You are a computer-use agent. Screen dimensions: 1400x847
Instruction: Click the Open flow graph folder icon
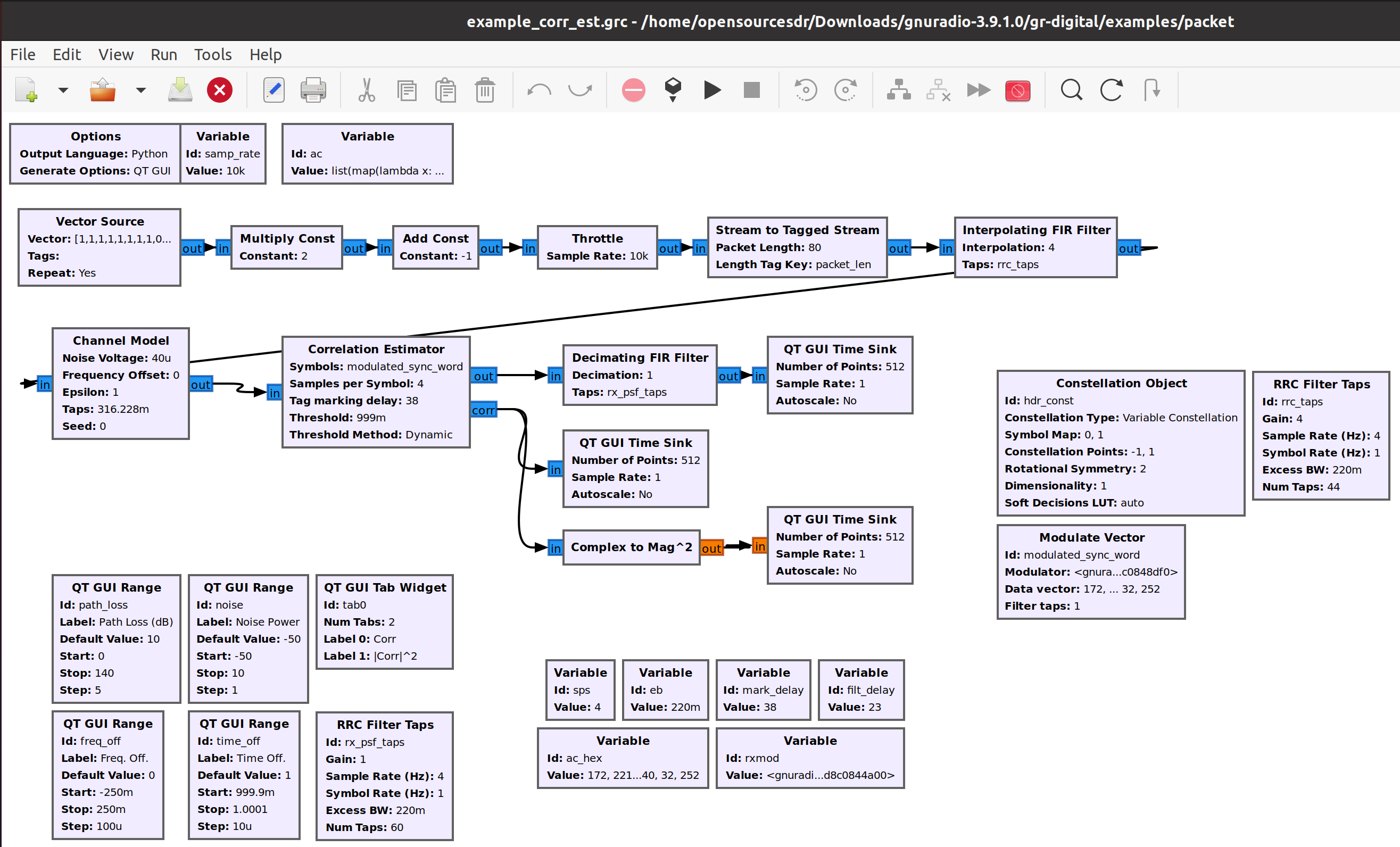103,90
